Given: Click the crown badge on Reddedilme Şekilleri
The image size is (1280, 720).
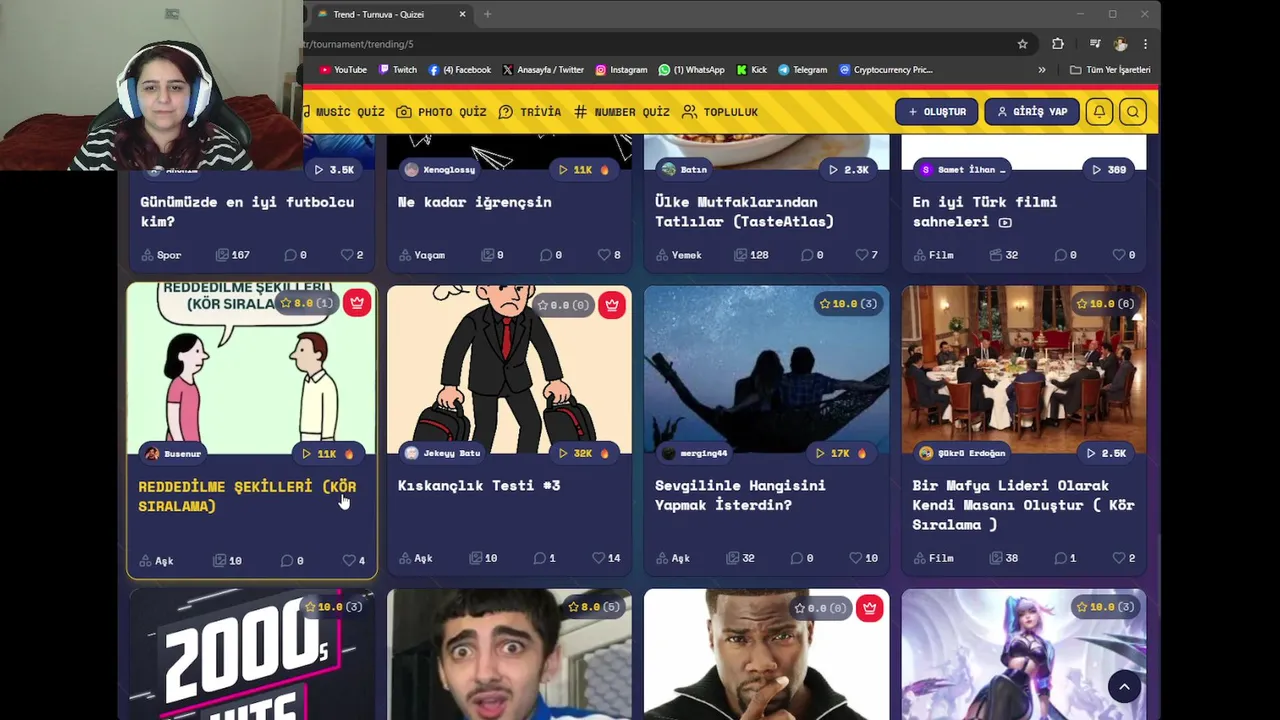Looking at the screenshot, I should click(x=357, y=303).
